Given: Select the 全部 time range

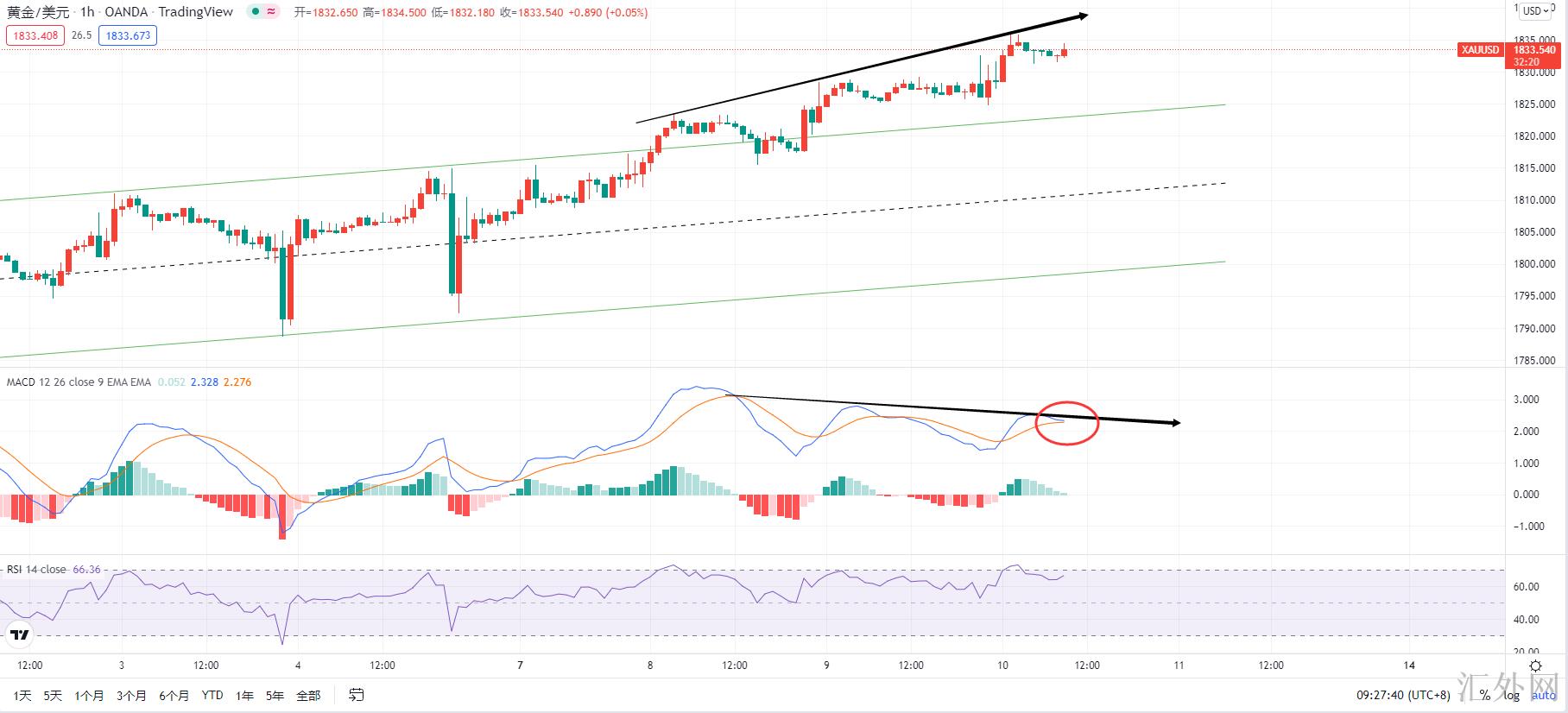Looking at the screenshot, I should click(x=308, y=695).
